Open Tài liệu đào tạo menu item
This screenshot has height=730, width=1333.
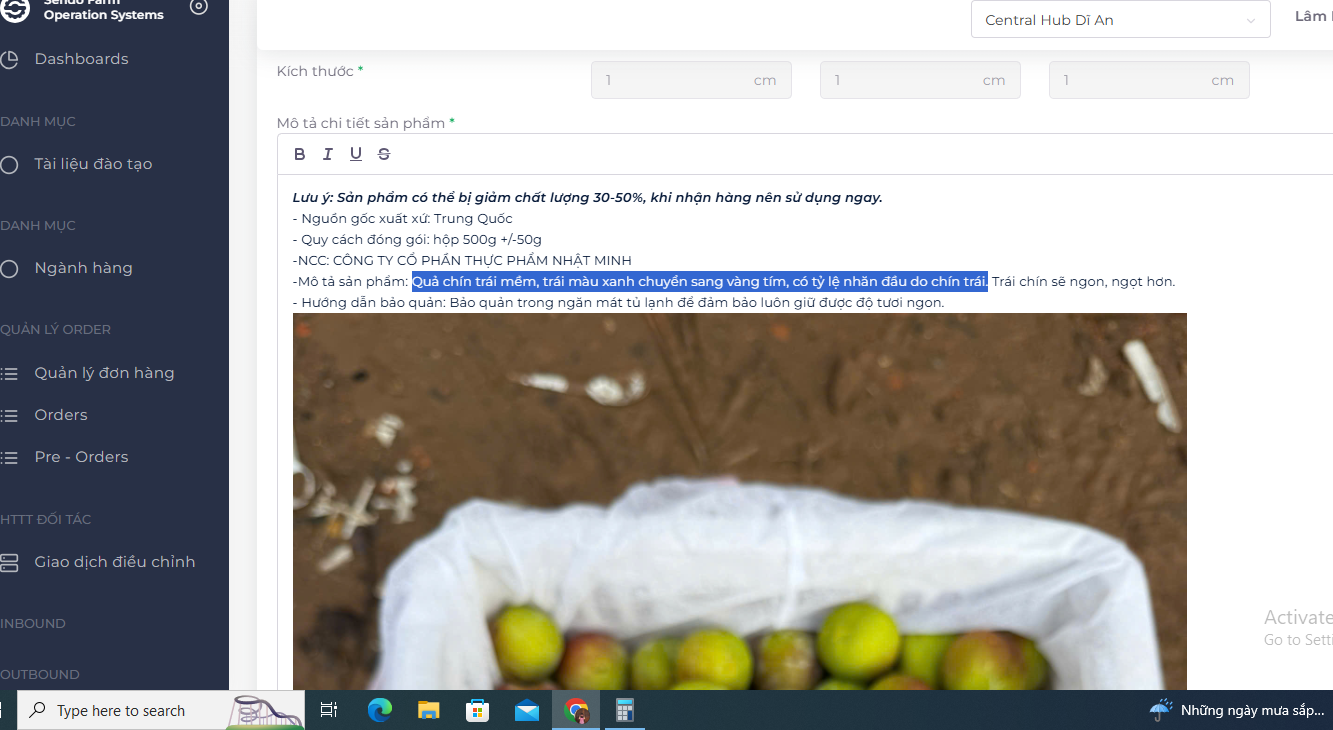[x=93, y=164]
